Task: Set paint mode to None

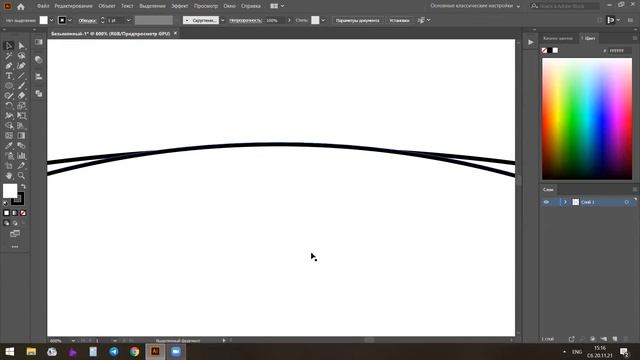Action: coord(23,213)
